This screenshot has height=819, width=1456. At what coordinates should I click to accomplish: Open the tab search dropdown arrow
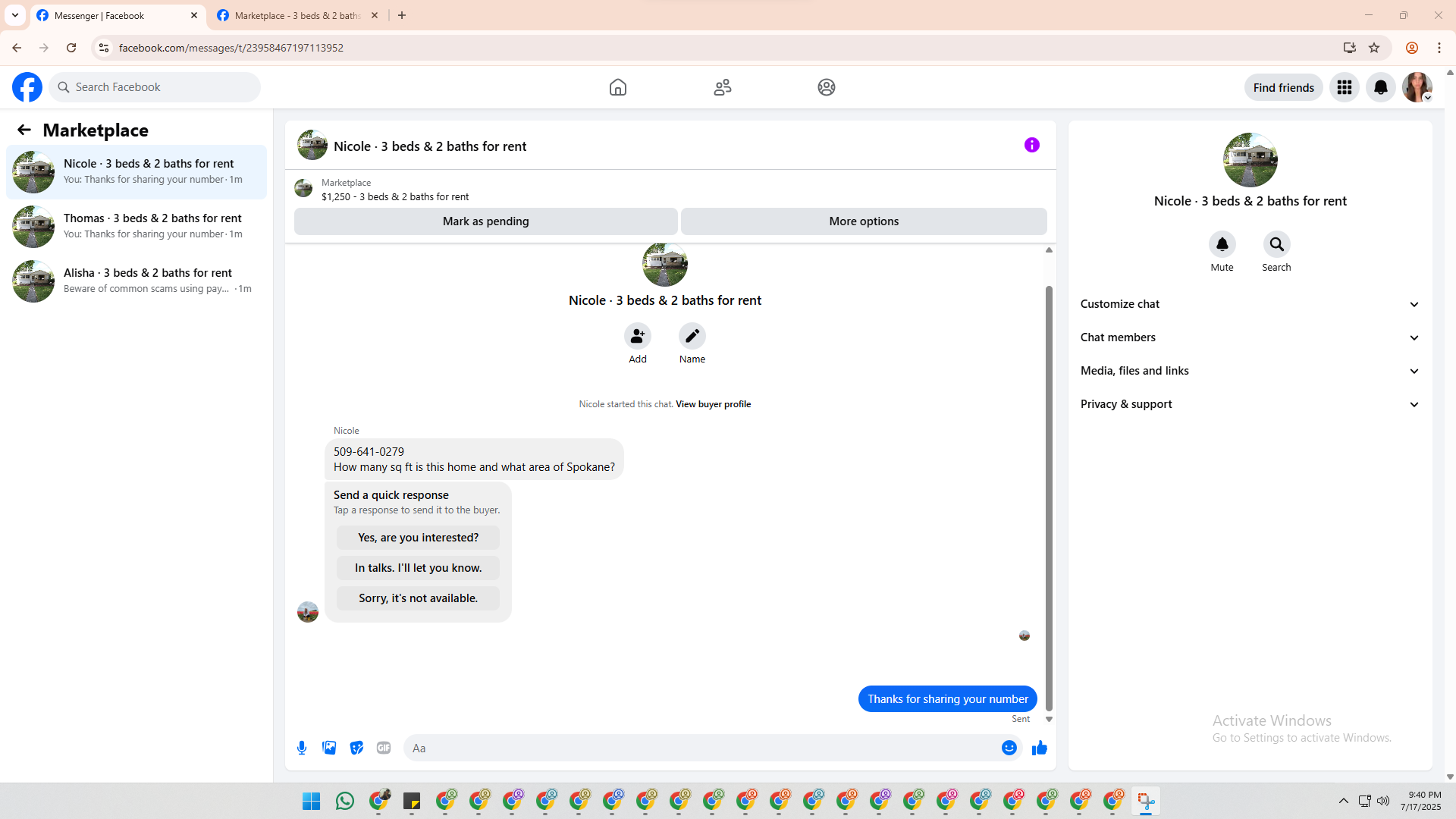tap(15, 15)
